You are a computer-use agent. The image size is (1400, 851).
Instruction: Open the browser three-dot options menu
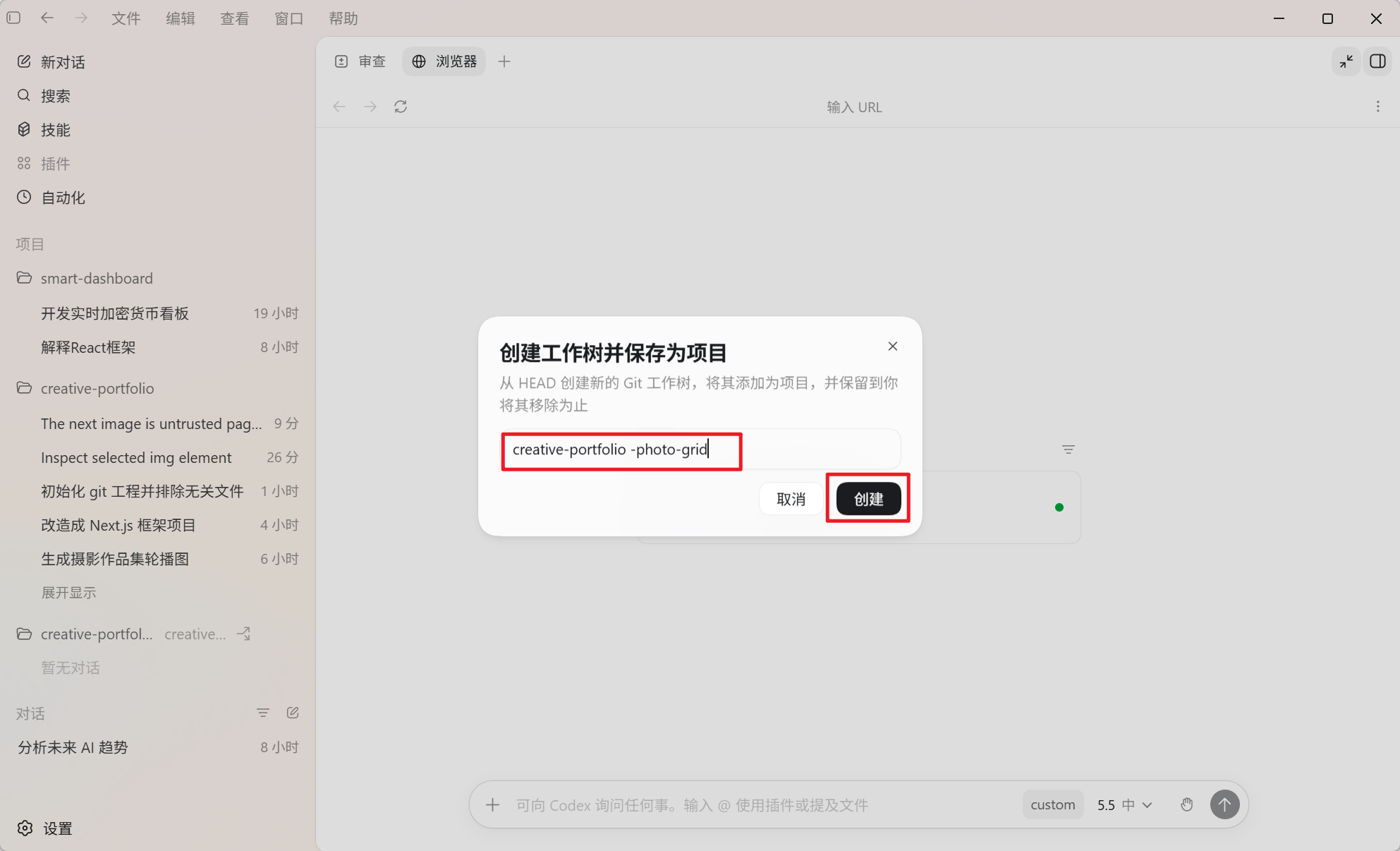pos(1377,107)
